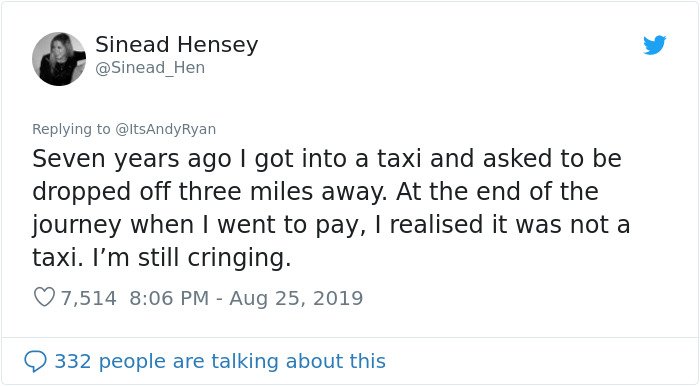Viewport: 700px width, 386px height.
Task: Click the number 332 in the footer
Action: pyautogui.click(x=73, y=361)
